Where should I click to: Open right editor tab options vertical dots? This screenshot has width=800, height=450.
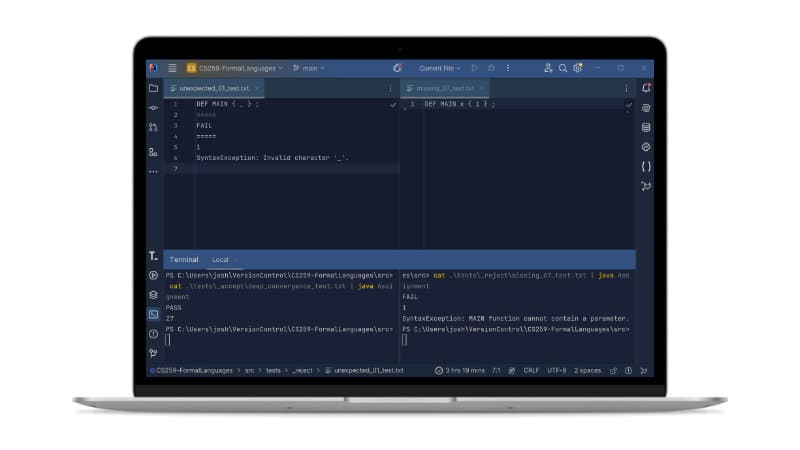pyautogui.click(x=627, y=88)
